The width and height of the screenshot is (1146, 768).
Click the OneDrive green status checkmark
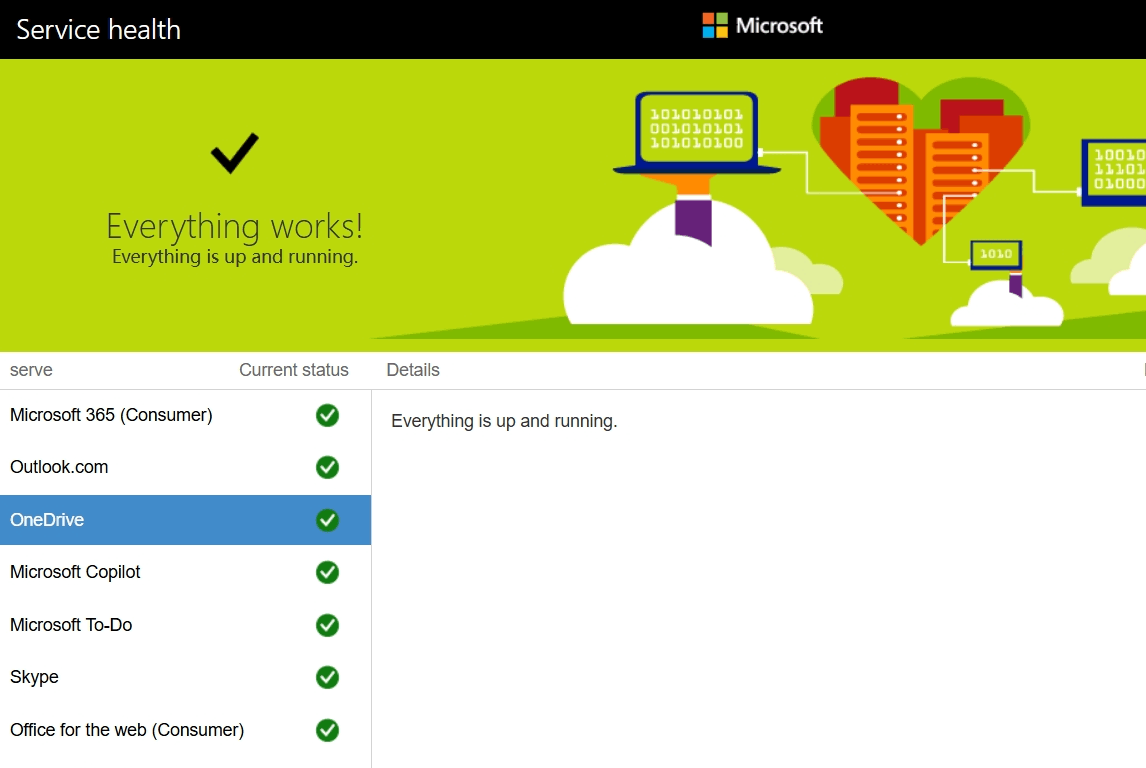327,520
